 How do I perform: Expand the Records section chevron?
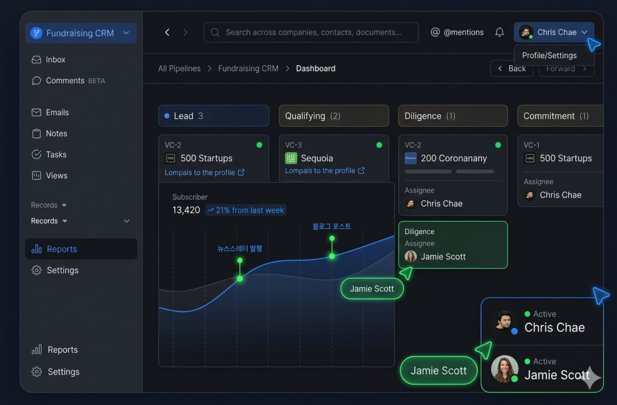pyautogui.click(x=126, y=221)
